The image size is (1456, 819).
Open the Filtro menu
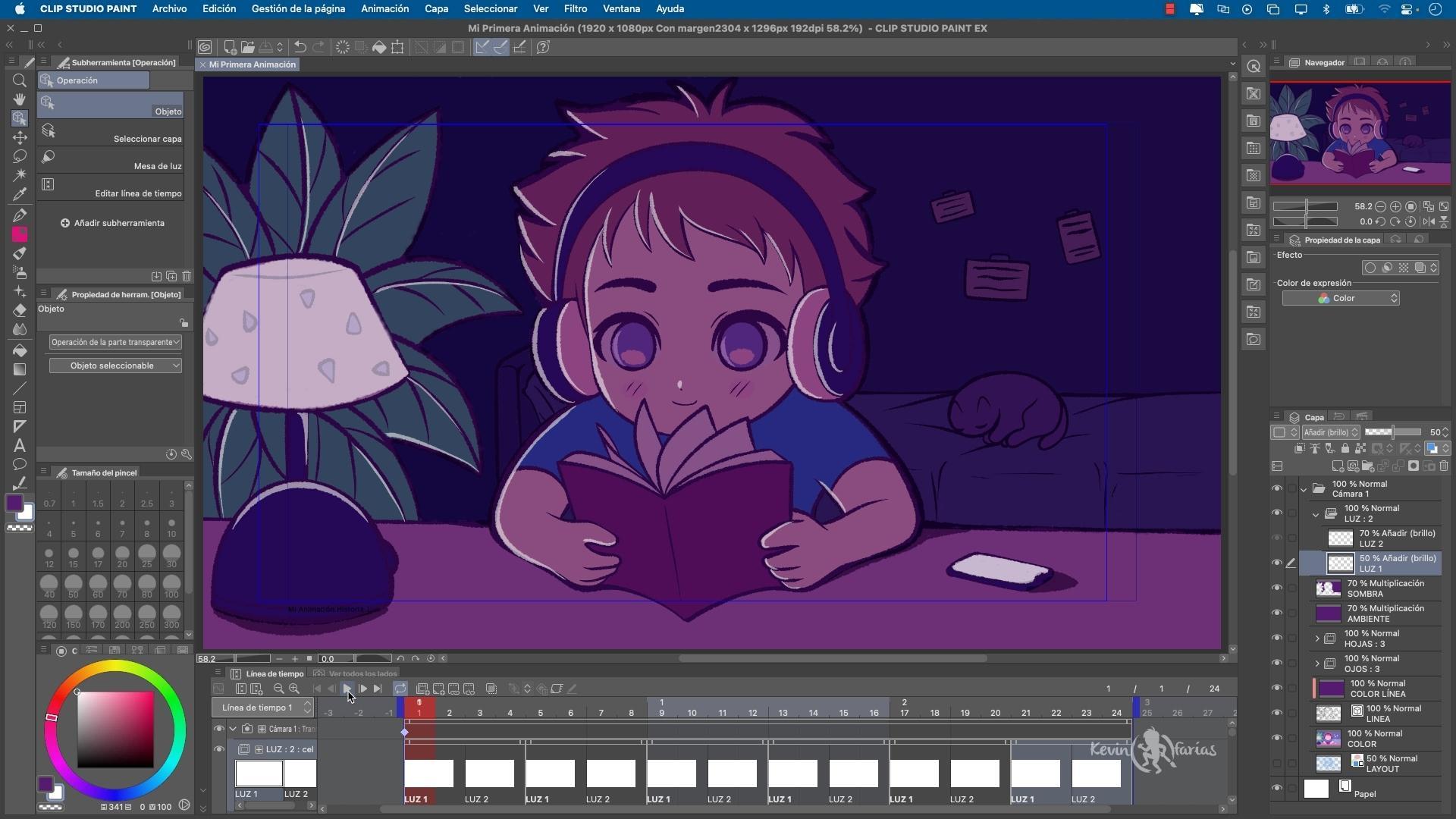tap(575, 9)
